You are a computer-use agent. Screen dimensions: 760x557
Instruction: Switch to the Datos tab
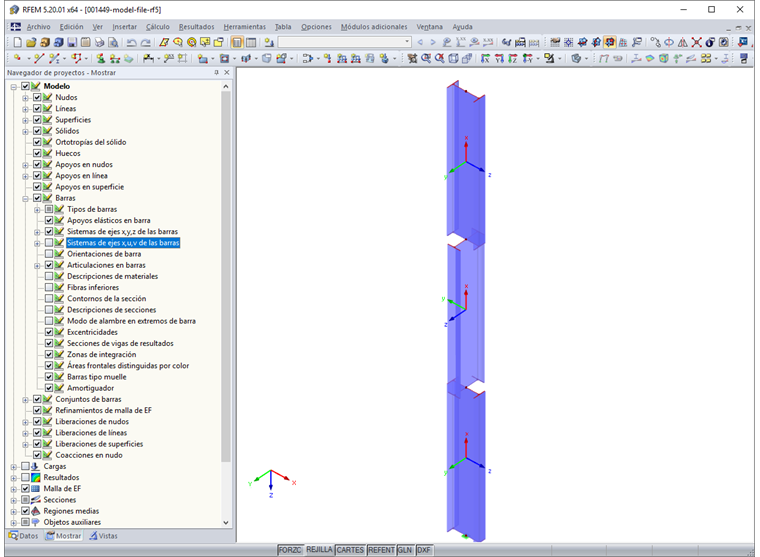pyautogui.click(x=23, y=536)
